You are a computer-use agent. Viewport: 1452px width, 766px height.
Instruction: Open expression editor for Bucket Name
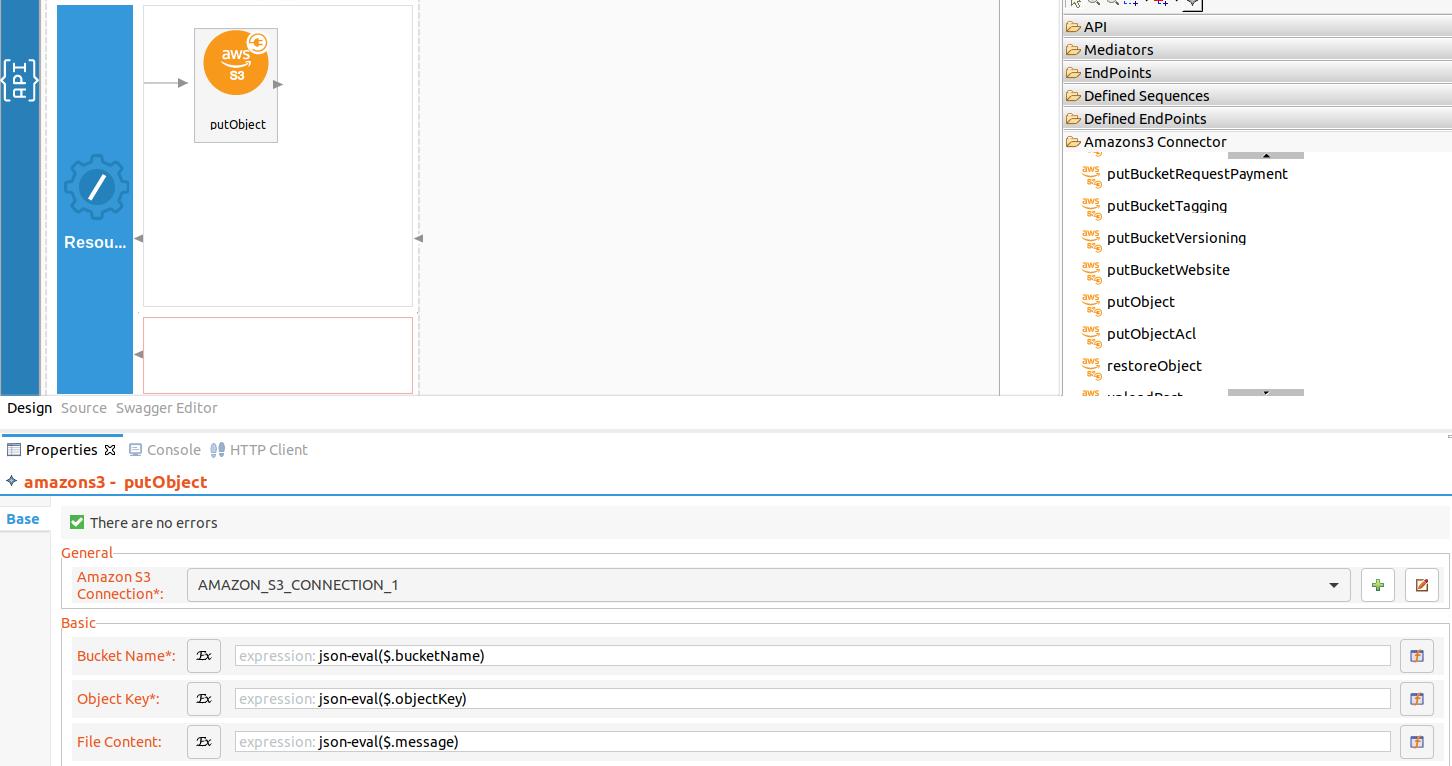point(1417,656)
